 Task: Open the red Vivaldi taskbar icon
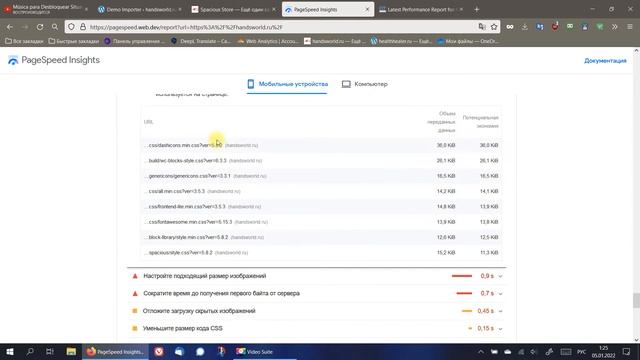(159, 351)
